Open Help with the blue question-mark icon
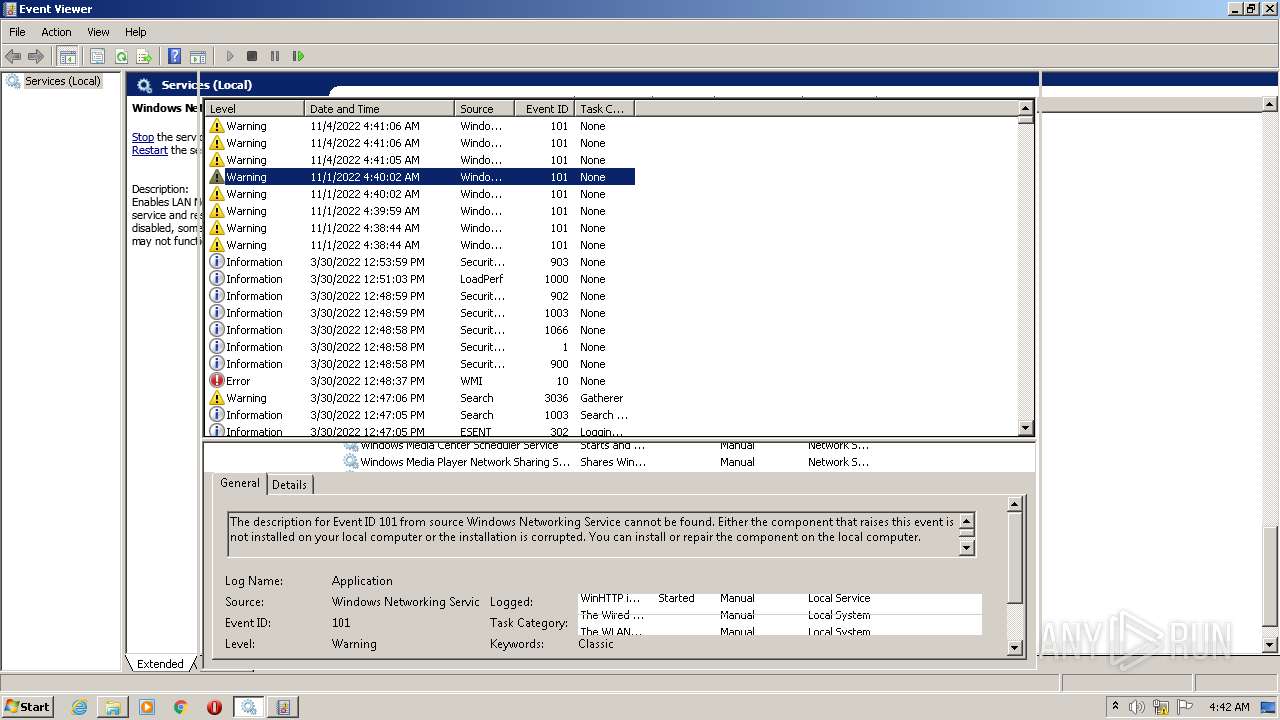Viewport: 1280px width, 720px height. (x=175, y=56)
